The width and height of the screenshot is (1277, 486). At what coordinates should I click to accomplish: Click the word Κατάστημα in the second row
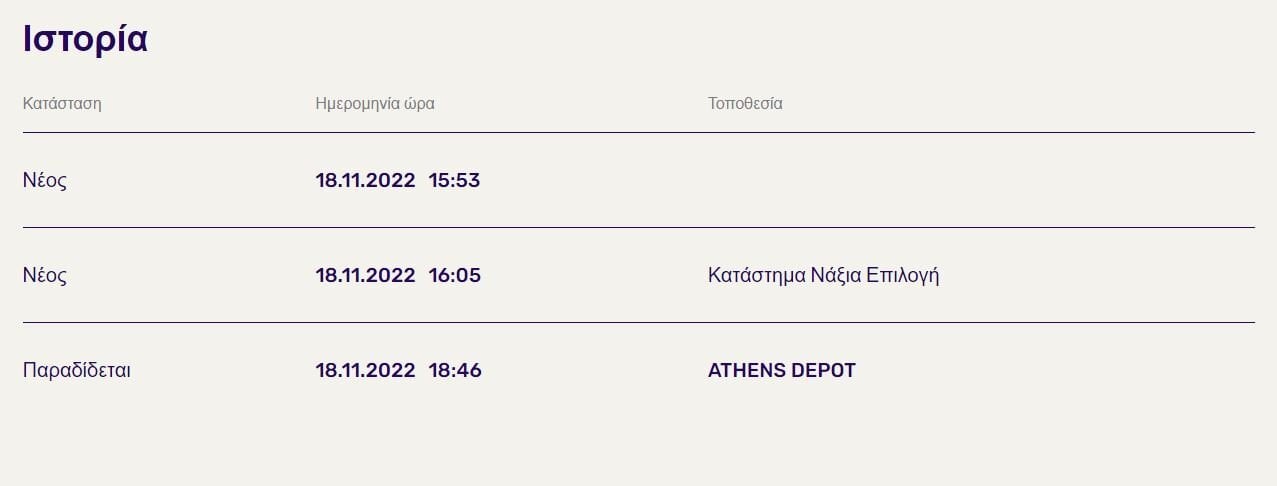point(755,276)
